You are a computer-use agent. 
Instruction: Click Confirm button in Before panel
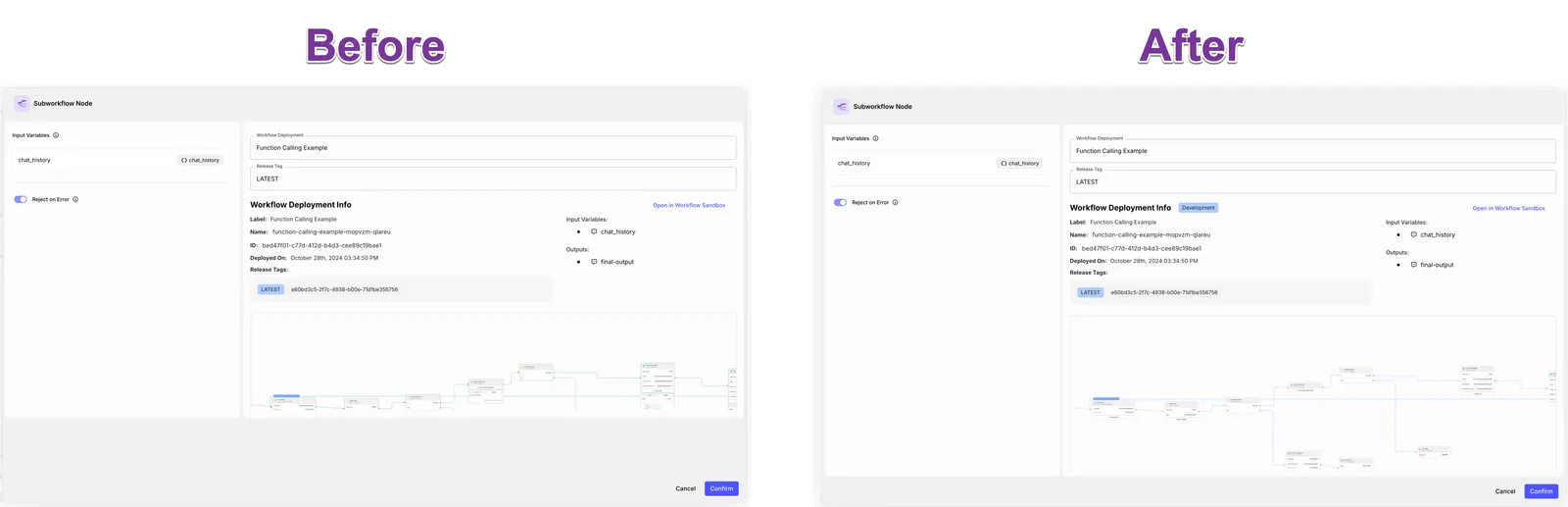721,488
